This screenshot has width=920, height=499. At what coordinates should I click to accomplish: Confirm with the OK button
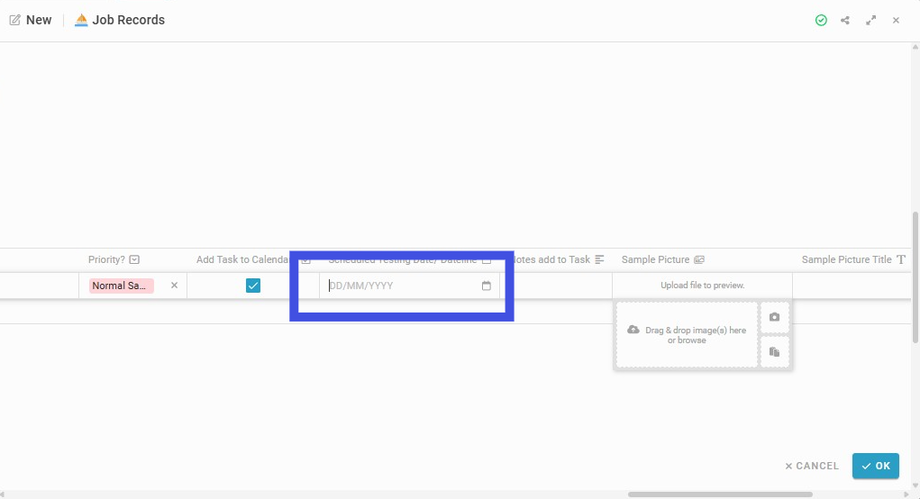pyautogui.click(x=875, y=466)
